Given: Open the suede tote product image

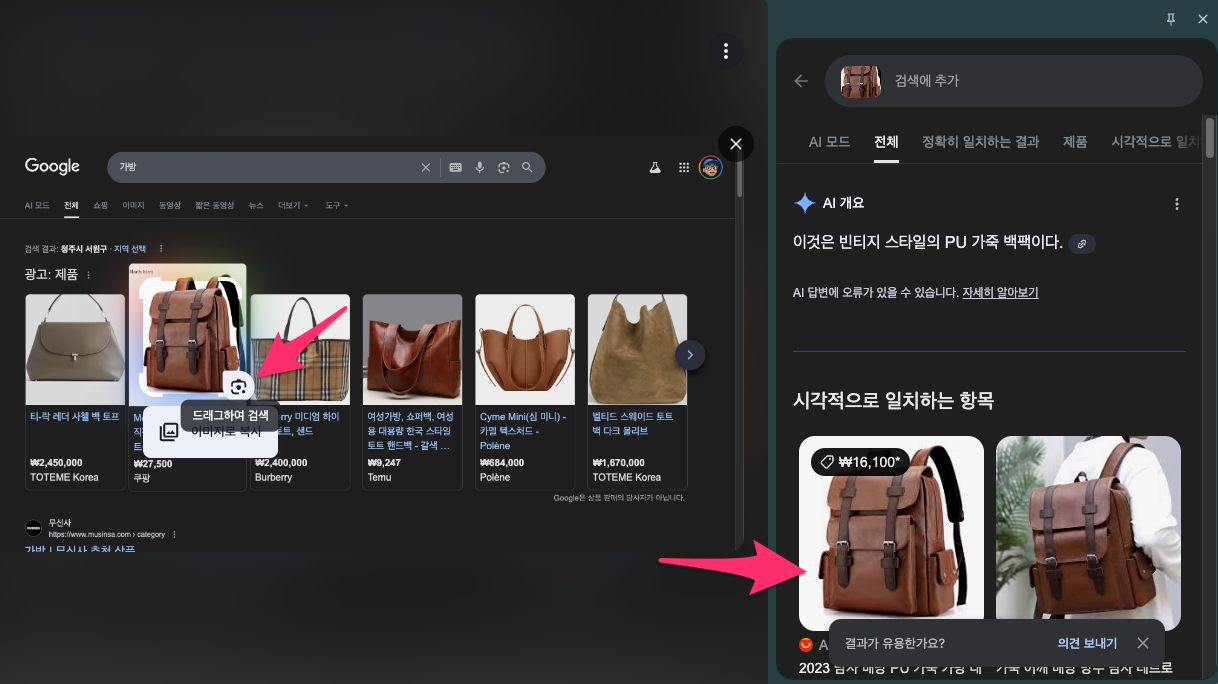Looking at the screenshot, I should (x=637, y=349).
